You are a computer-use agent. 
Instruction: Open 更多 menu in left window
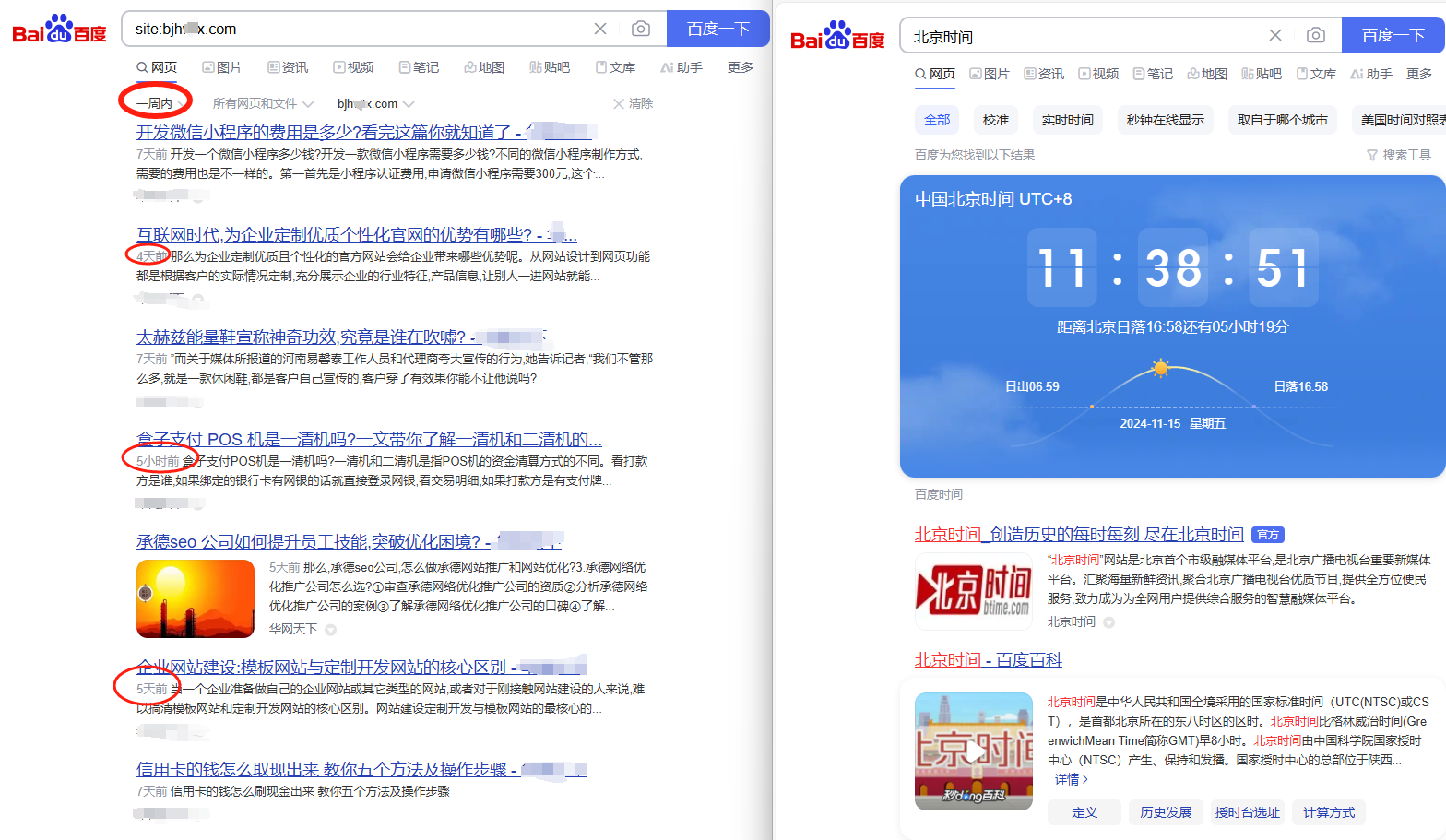pyautogui.click(x=741, y=67)
